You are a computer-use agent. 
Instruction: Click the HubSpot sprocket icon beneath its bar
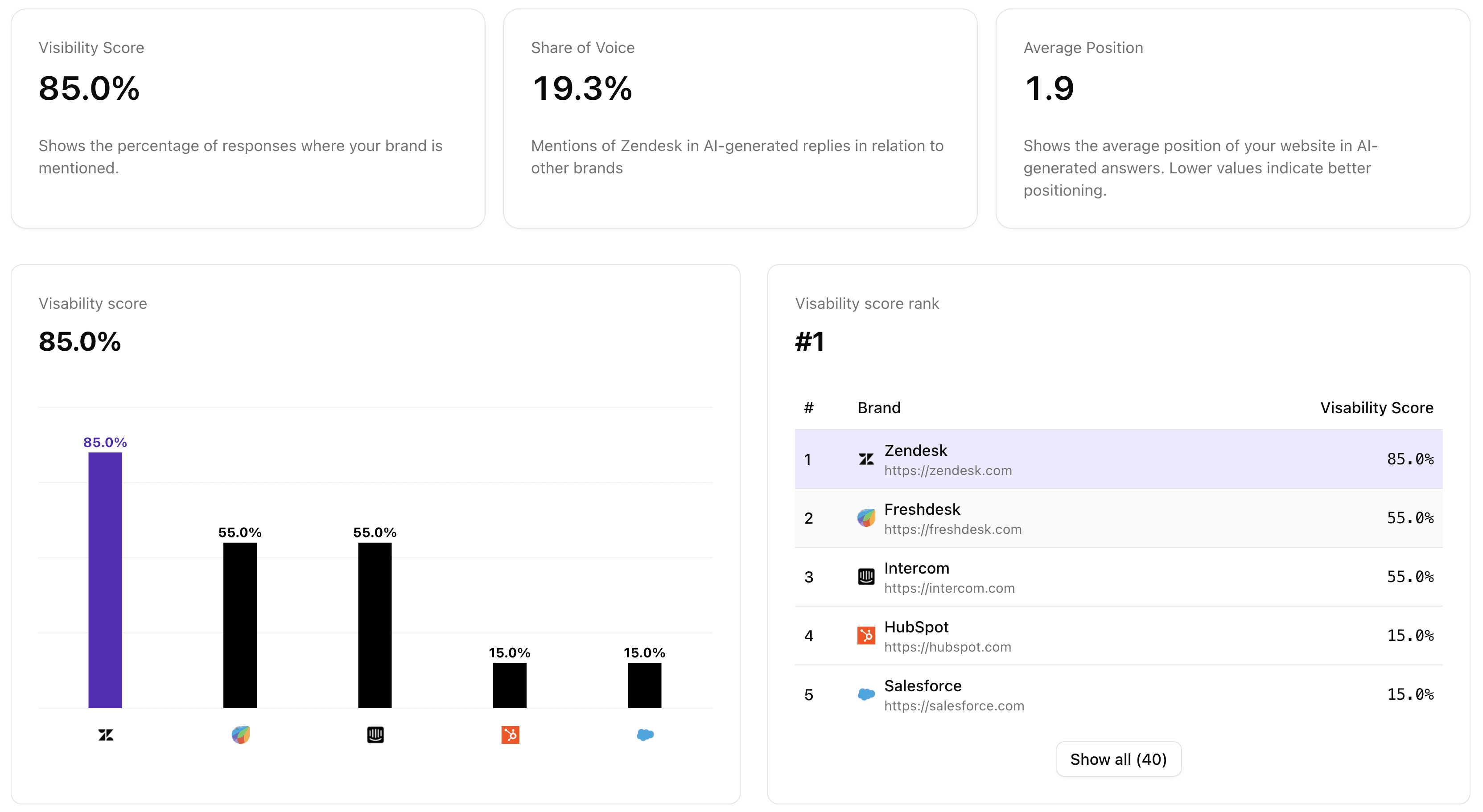510,734
